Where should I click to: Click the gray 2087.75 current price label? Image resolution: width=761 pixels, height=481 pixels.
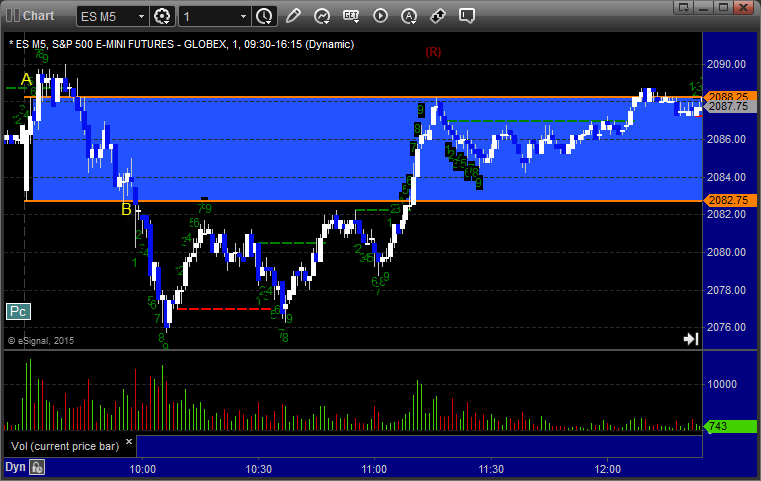coord(729,106)
